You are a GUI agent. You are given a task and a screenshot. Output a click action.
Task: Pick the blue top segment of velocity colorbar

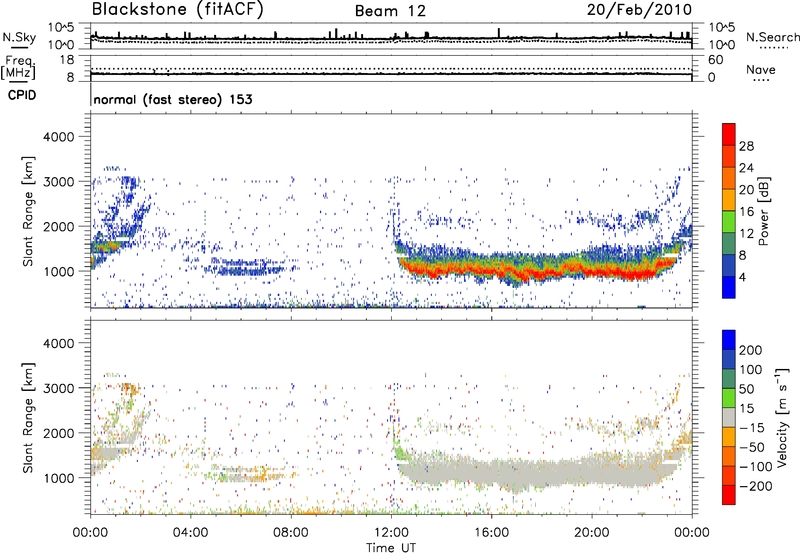point(729,340)
